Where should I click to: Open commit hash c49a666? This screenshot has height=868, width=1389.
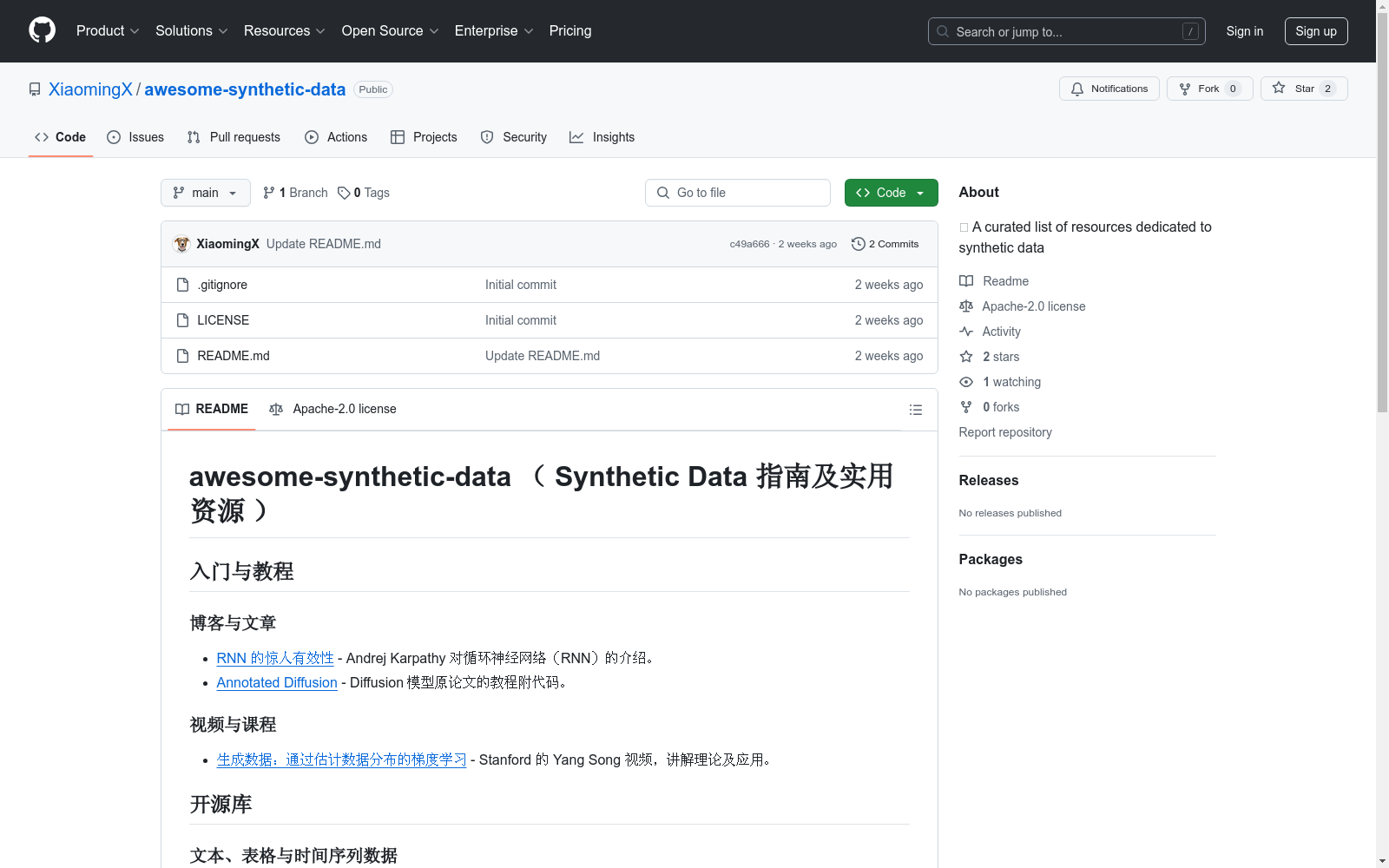pyautogui.click(x=749, y=244)
